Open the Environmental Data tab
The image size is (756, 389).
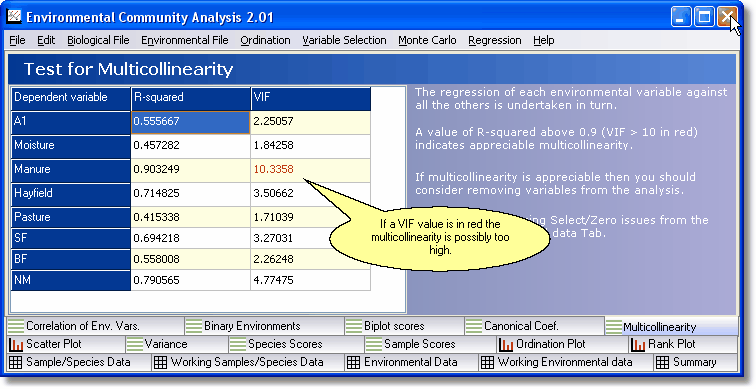tap(411, 362)
